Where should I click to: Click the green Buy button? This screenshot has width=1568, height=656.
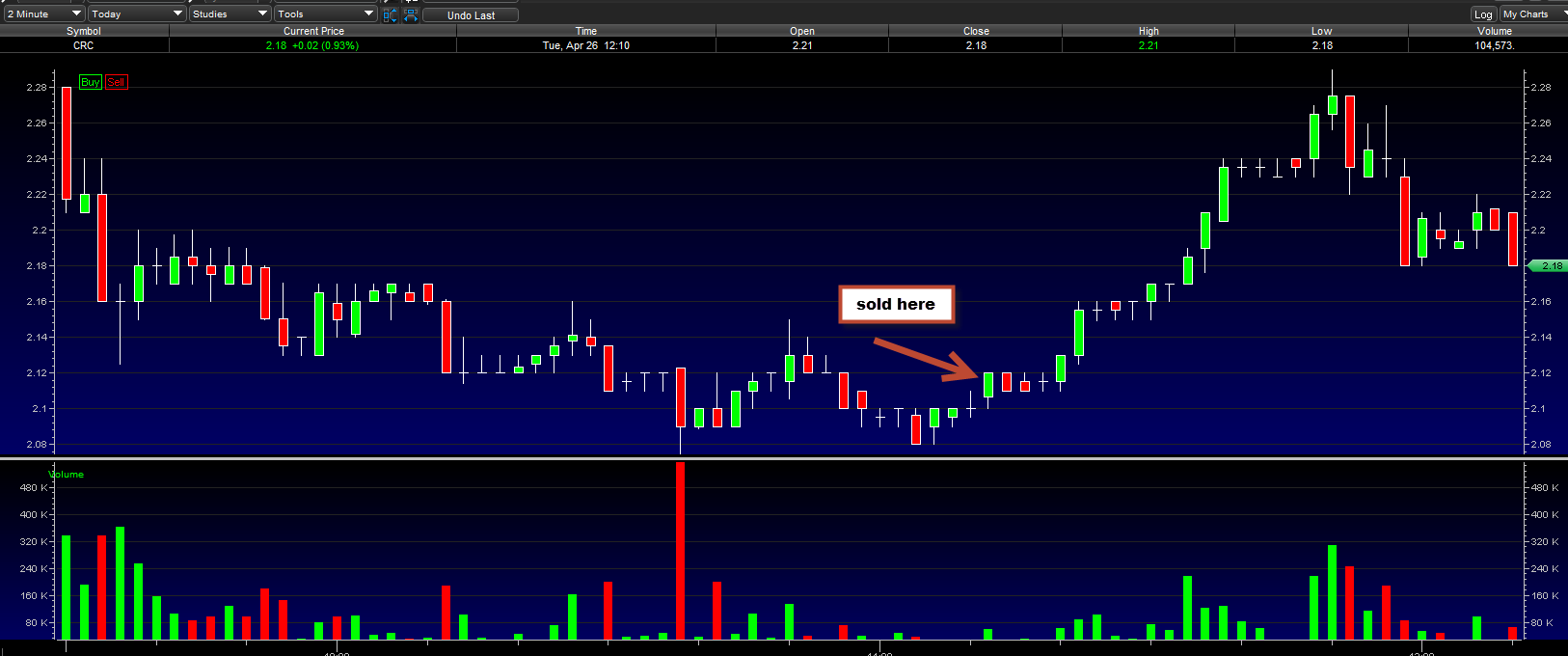(x=91, y=82)
